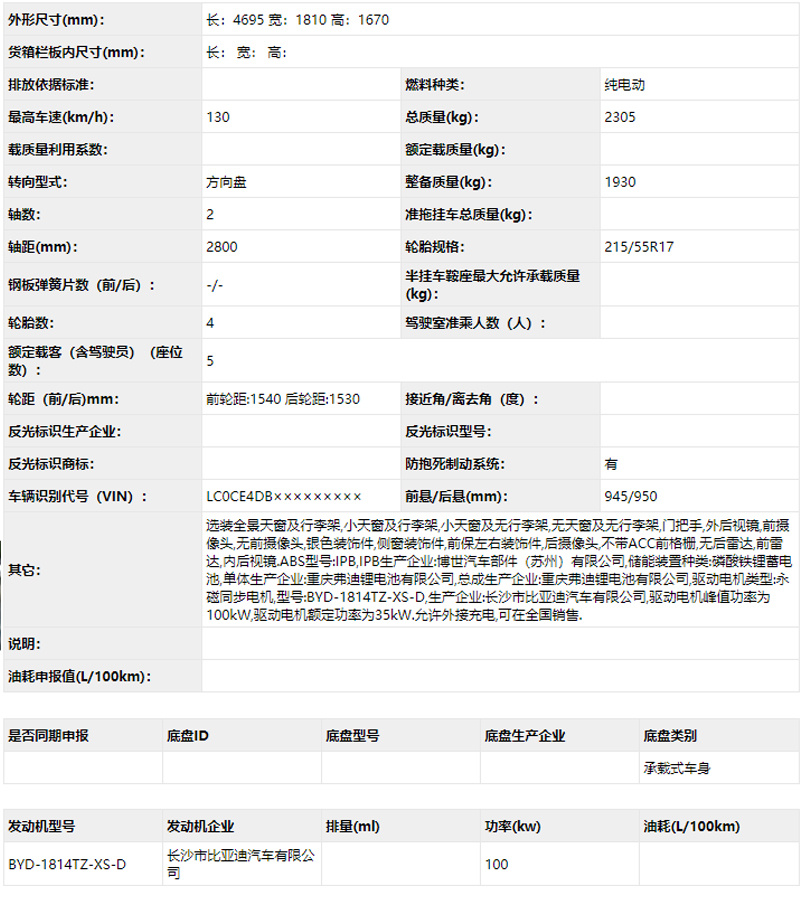This screenshot has width=800, height=900.
Task: Select the 燃料种类 label
Action: click(x=434, y=85)
